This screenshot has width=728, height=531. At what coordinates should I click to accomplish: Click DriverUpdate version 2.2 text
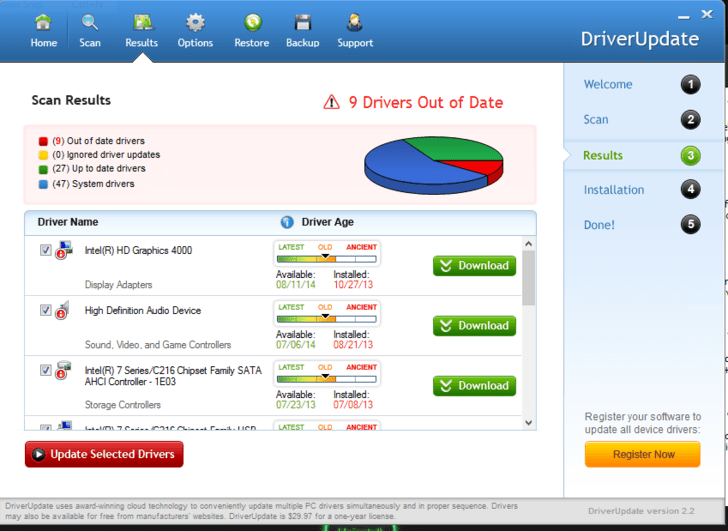[641, 511]
